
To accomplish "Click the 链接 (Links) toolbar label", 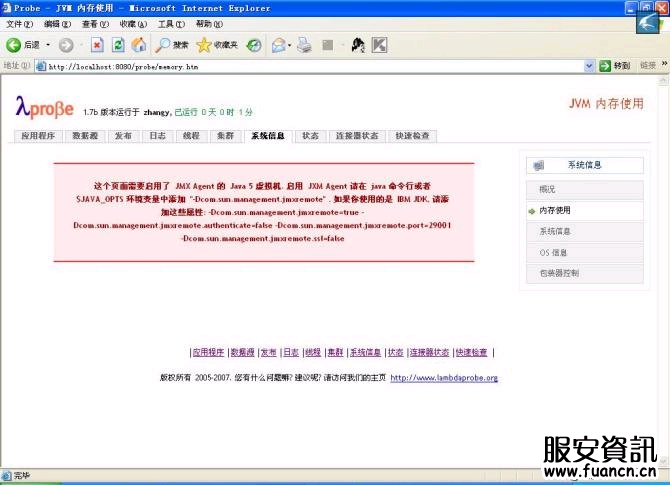I will point(648,65).
